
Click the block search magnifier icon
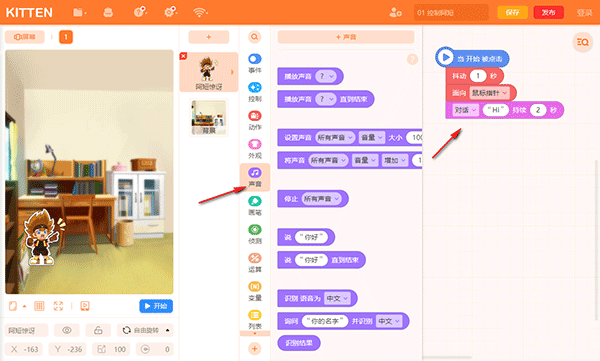[x=254, y=37]
